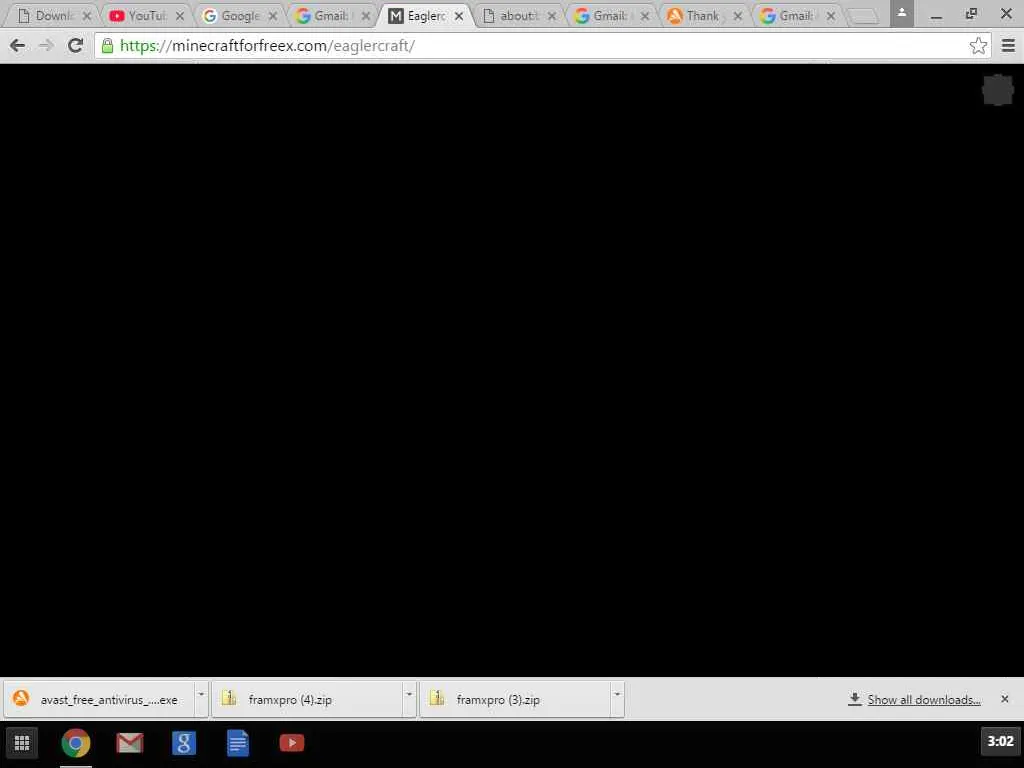This screenshot has height=768, width=1024.
Task: Close the Thank tab
Action: tap(738, 16)
